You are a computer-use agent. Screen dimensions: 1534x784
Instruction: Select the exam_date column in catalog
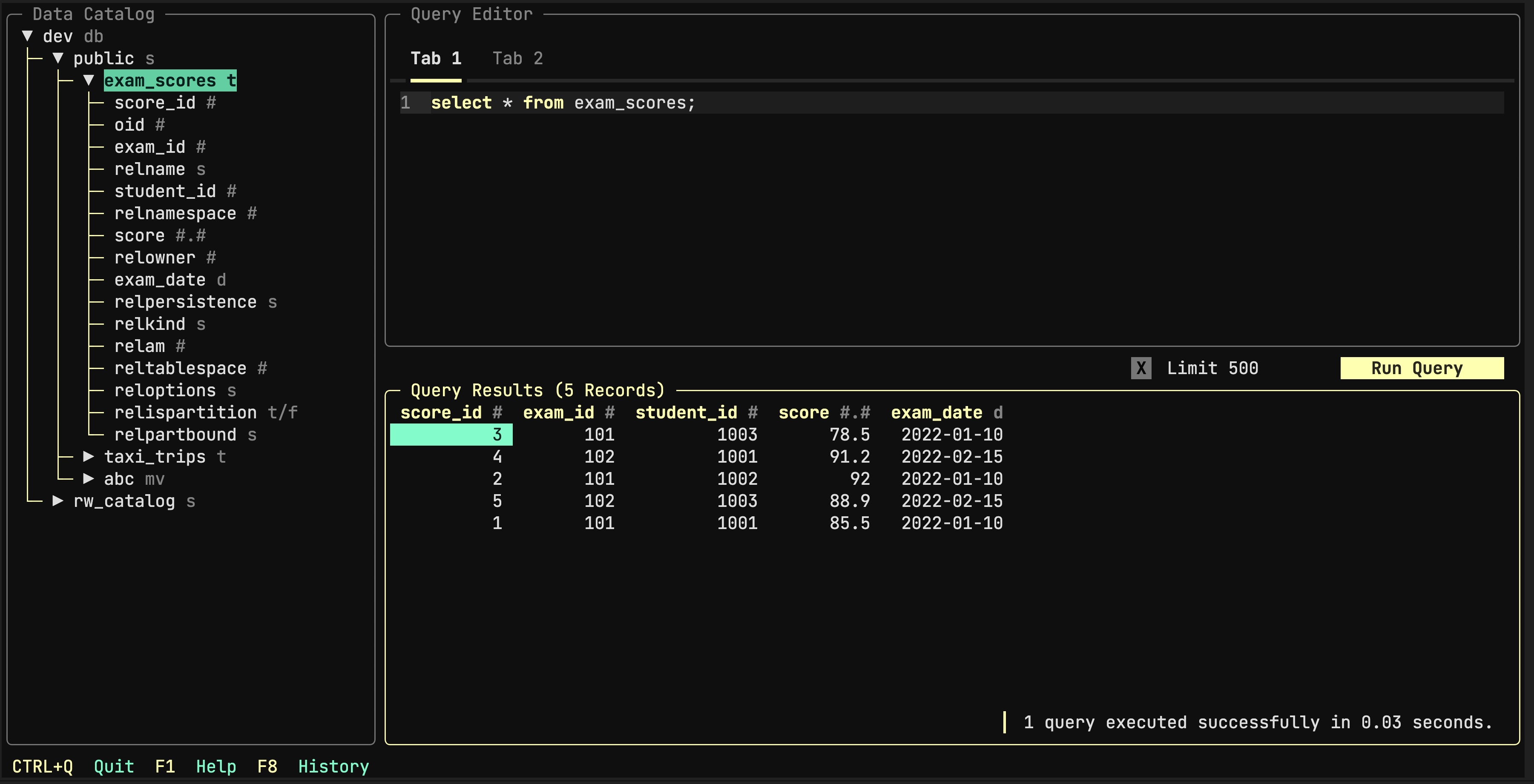tap(160, 280)
